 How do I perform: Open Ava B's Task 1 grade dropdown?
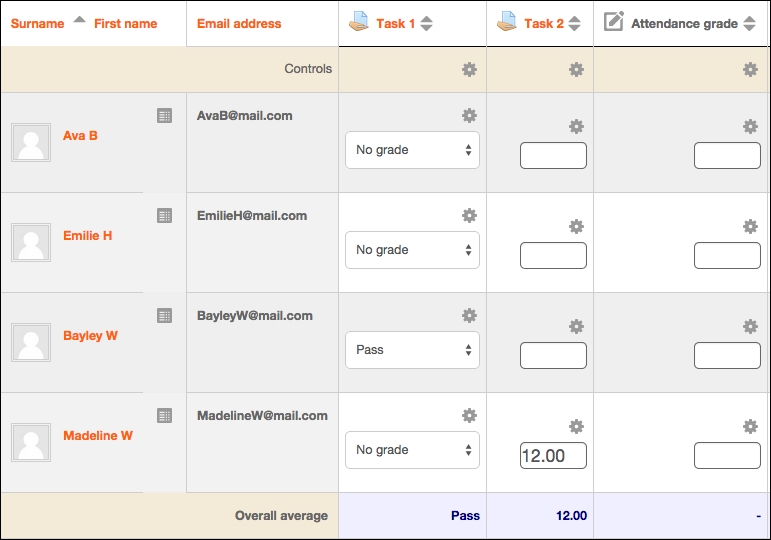(412, 150)
